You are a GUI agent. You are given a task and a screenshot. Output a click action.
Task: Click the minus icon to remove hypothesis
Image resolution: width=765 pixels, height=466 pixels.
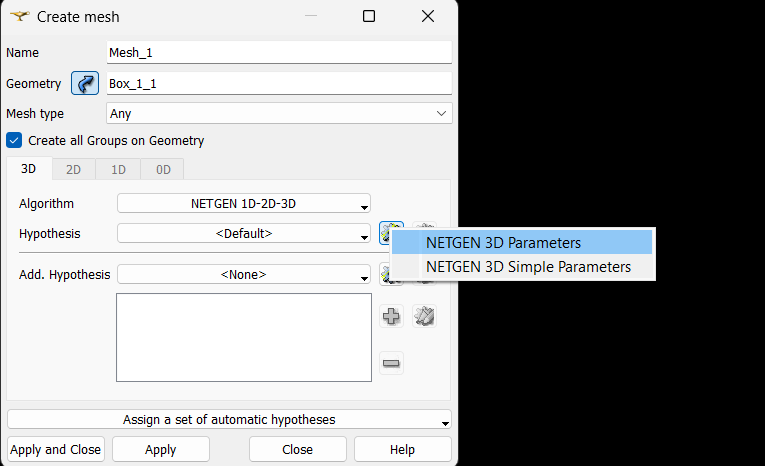[x=391, y=363]
